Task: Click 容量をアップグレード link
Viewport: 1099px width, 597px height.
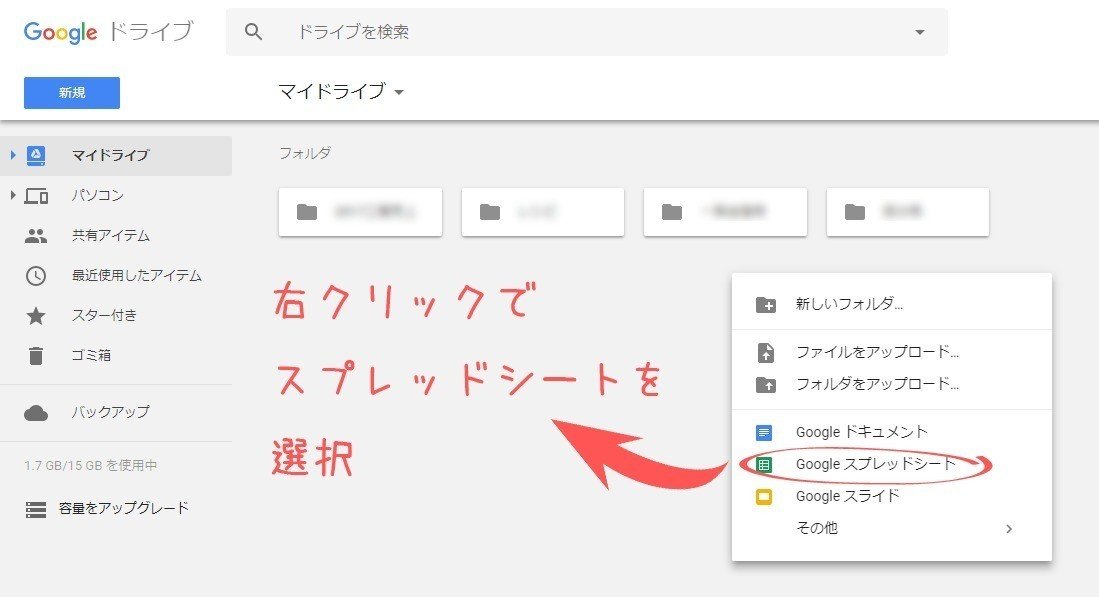Action: (x=124, y=508)
